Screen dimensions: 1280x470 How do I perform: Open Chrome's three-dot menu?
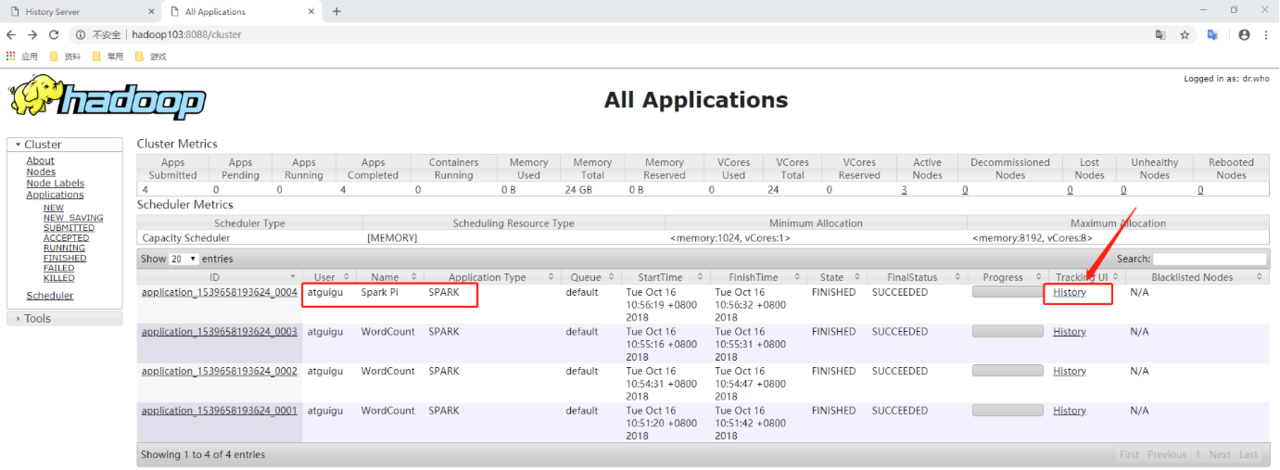(x=1266, y=35)
